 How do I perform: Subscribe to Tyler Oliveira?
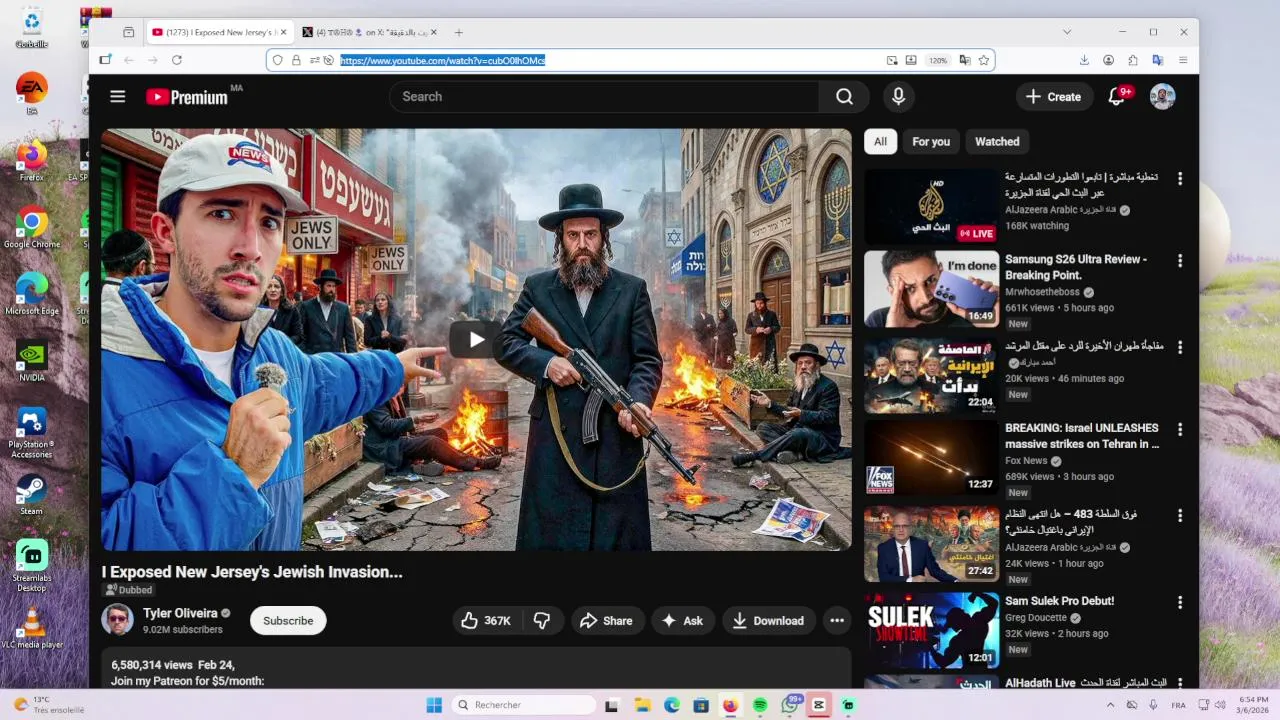288,621
